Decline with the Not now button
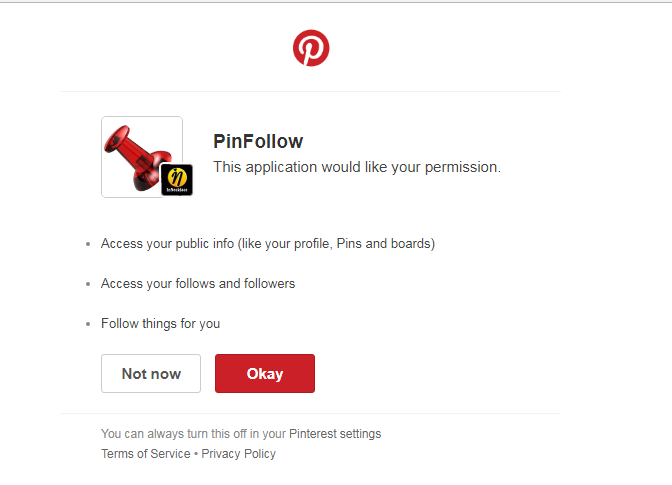 [151, 374]
